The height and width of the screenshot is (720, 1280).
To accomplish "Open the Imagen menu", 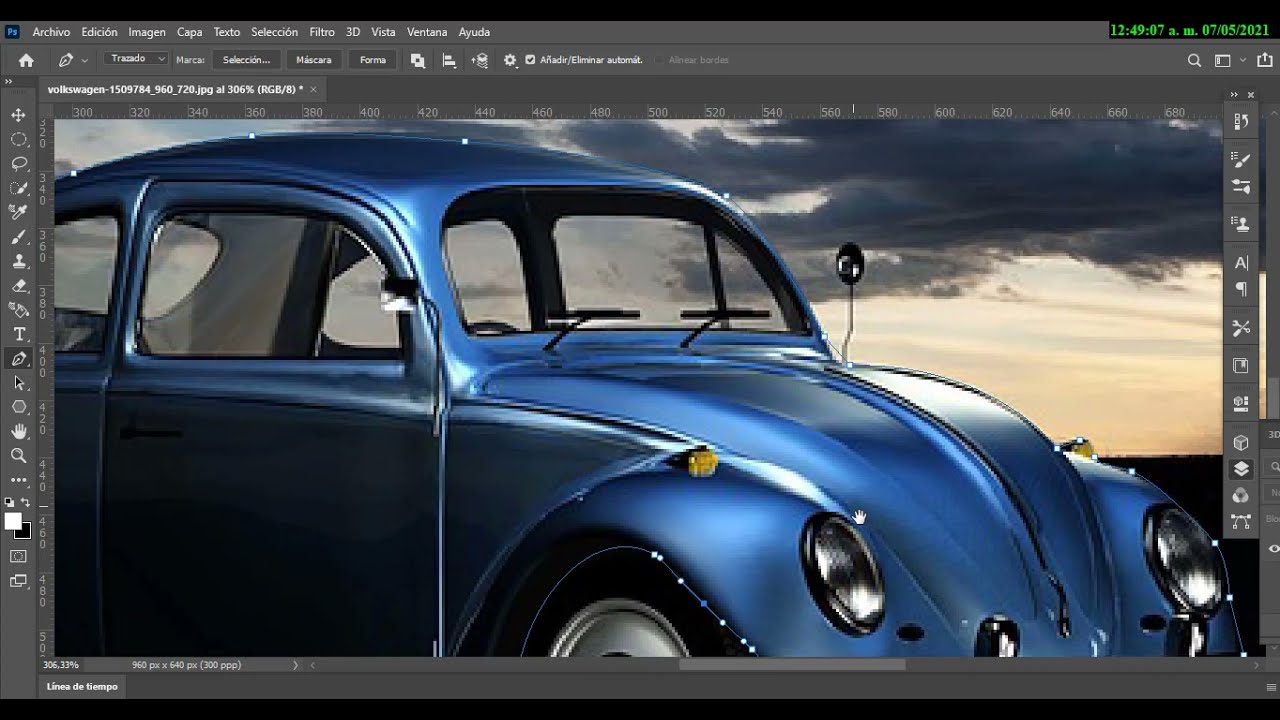I will point(147,32).
